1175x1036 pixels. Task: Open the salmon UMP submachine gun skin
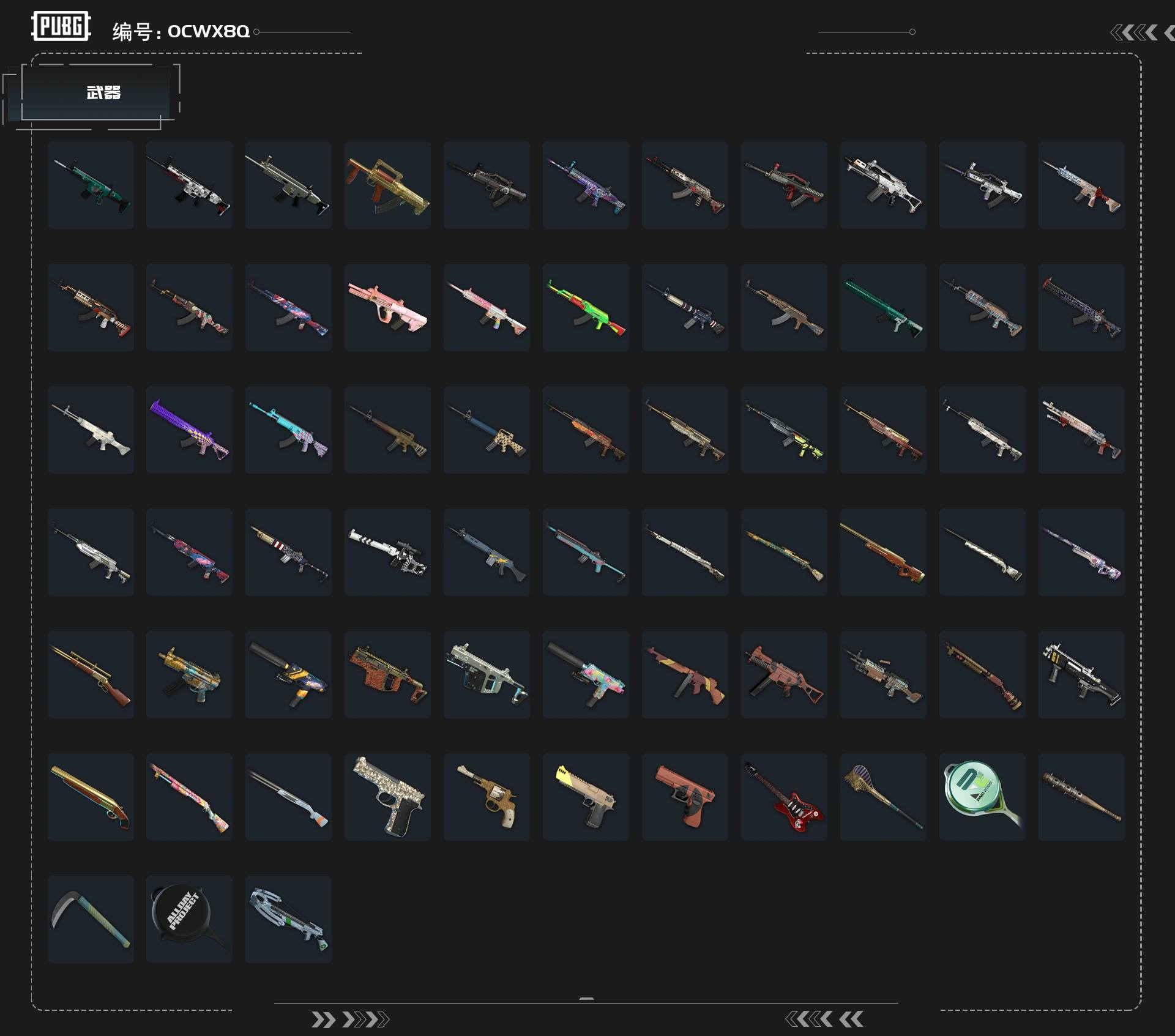point(784,674)
